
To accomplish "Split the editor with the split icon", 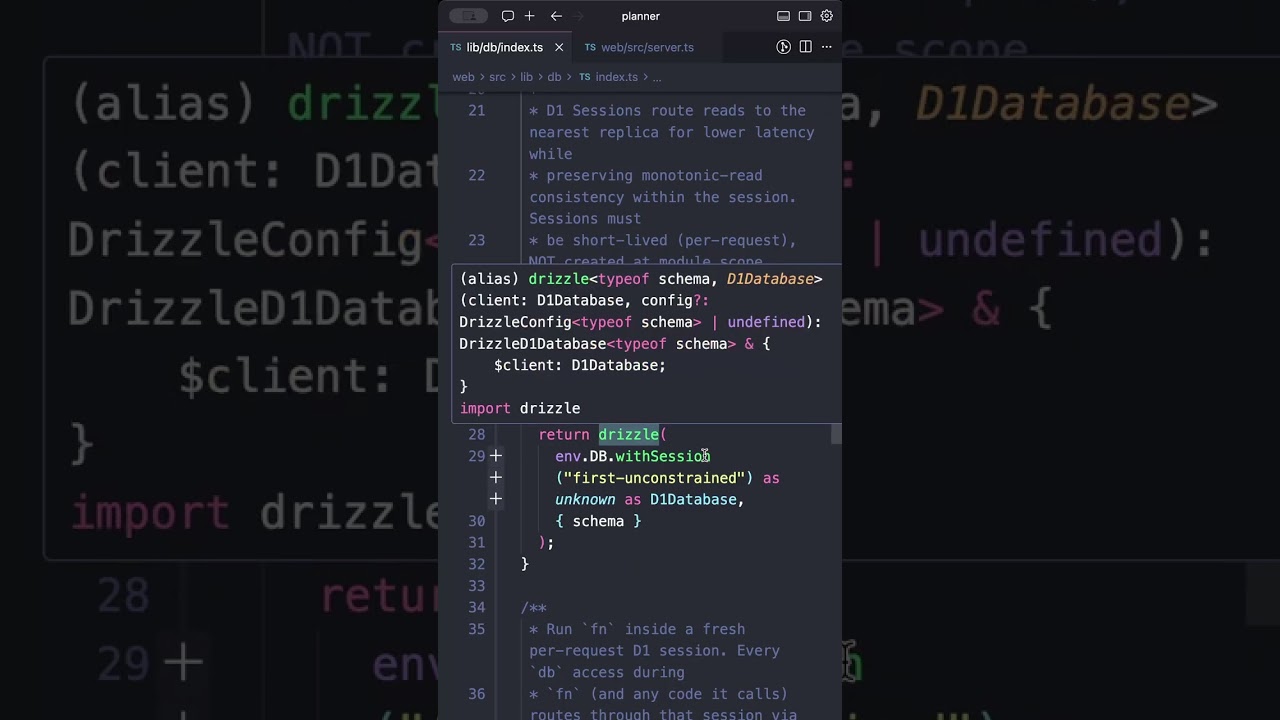I will tap(805, 47).
